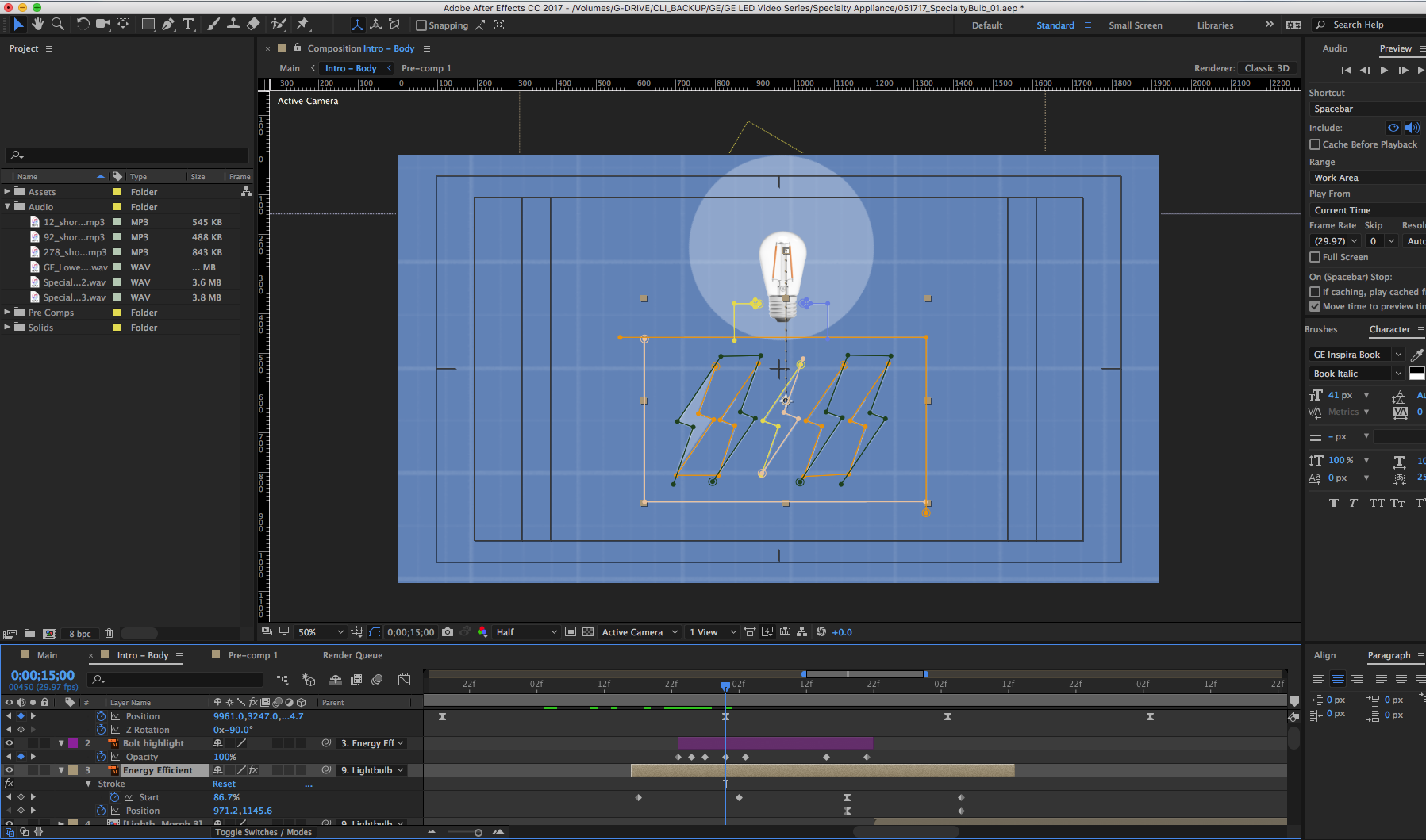Open the Classic 3D renderer dropdown
1426x840 pixels.
(x=1266, y=68)
